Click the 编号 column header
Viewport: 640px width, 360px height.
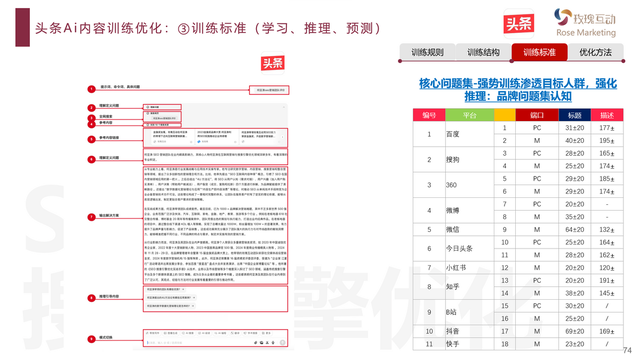(x=429, y=115)
